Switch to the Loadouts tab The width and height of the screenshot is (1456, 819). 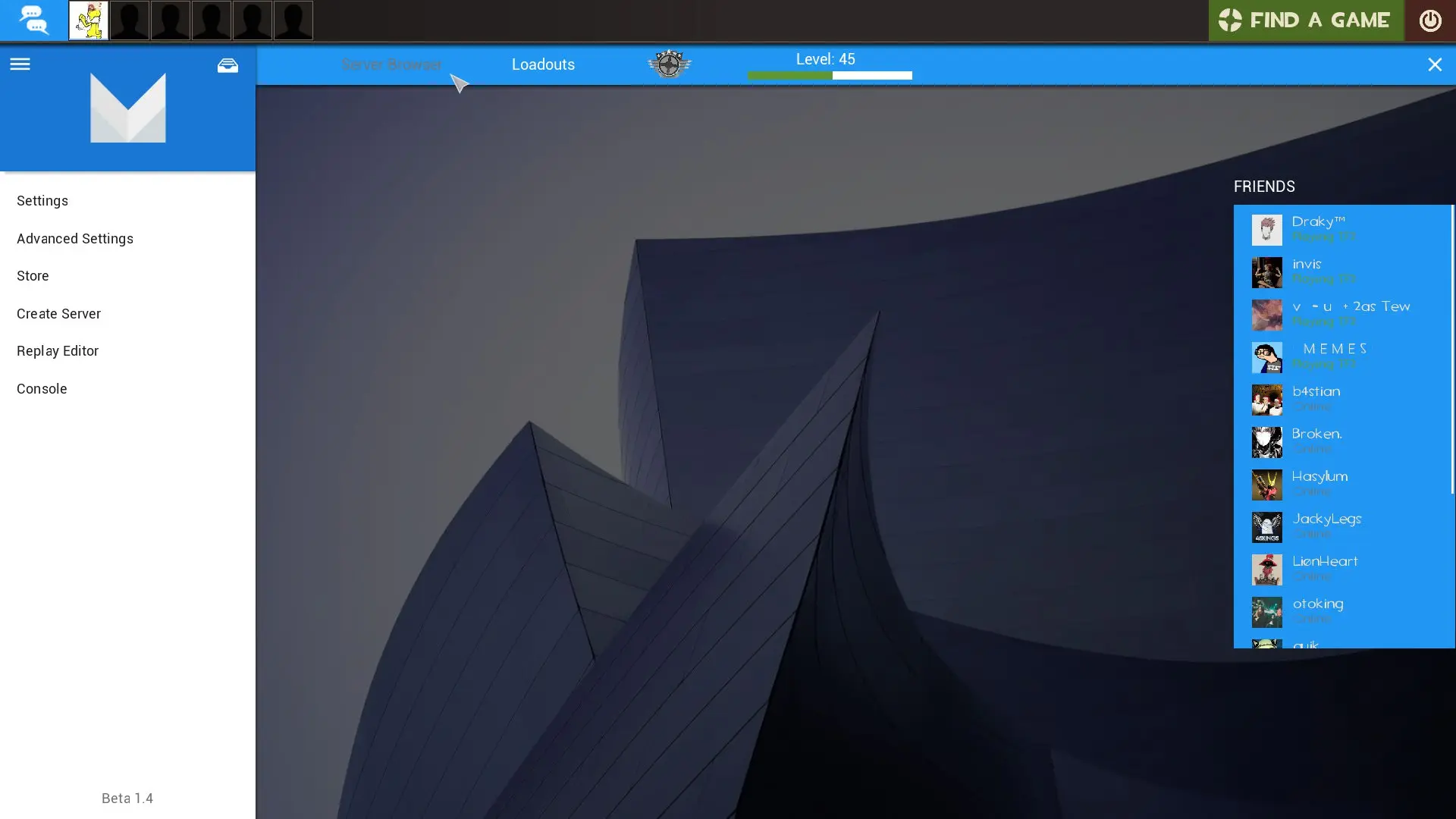(x=543, y=64)
